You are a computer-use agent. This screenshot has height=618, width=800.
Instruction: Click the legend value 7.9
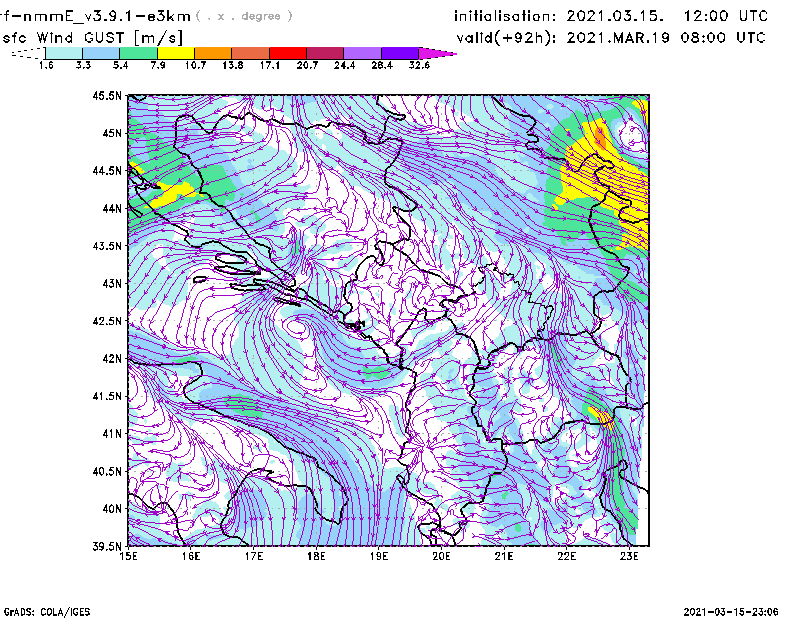click(158, 65)
